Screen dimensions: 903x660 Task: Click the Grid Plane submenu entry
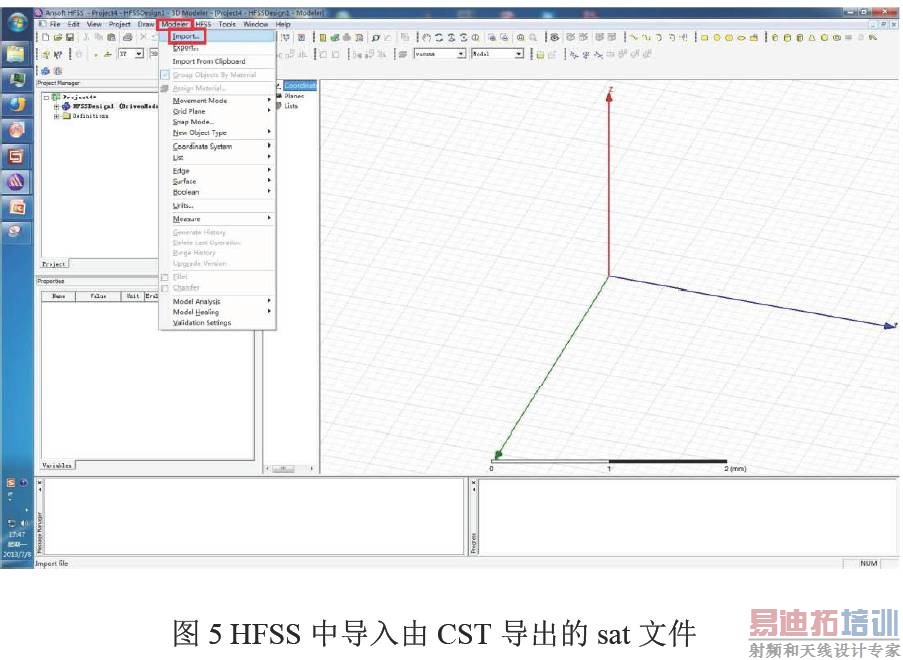click(218, 111)
